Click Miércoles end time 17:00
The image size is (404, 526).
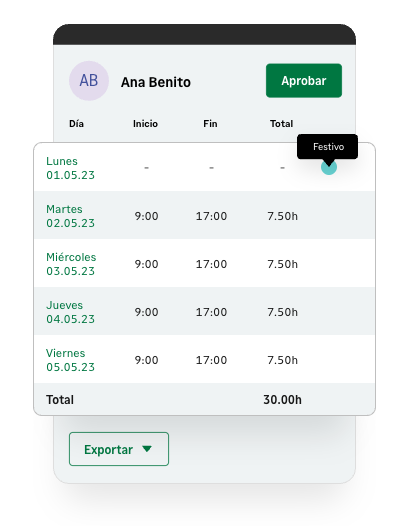211,264
